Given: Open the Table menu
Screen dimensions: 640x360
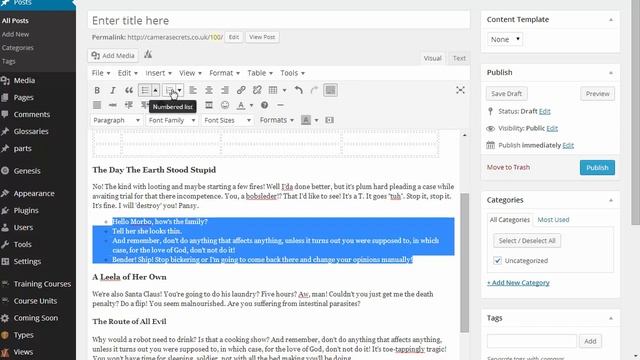Looking at the screenshot, I should click(x=260, y=73).
